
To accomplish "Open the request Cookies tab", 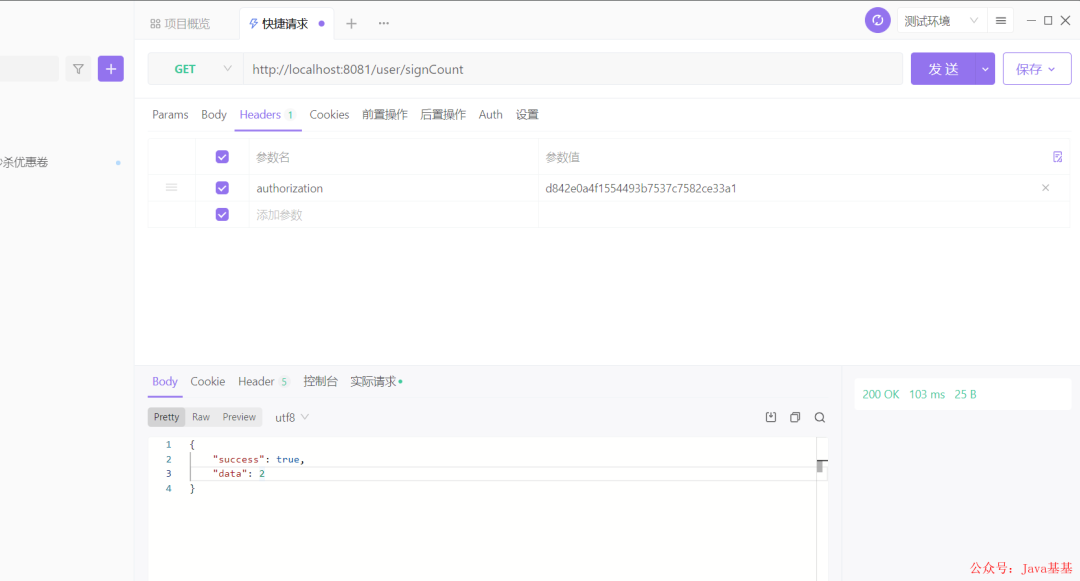I will click(329, 114).
